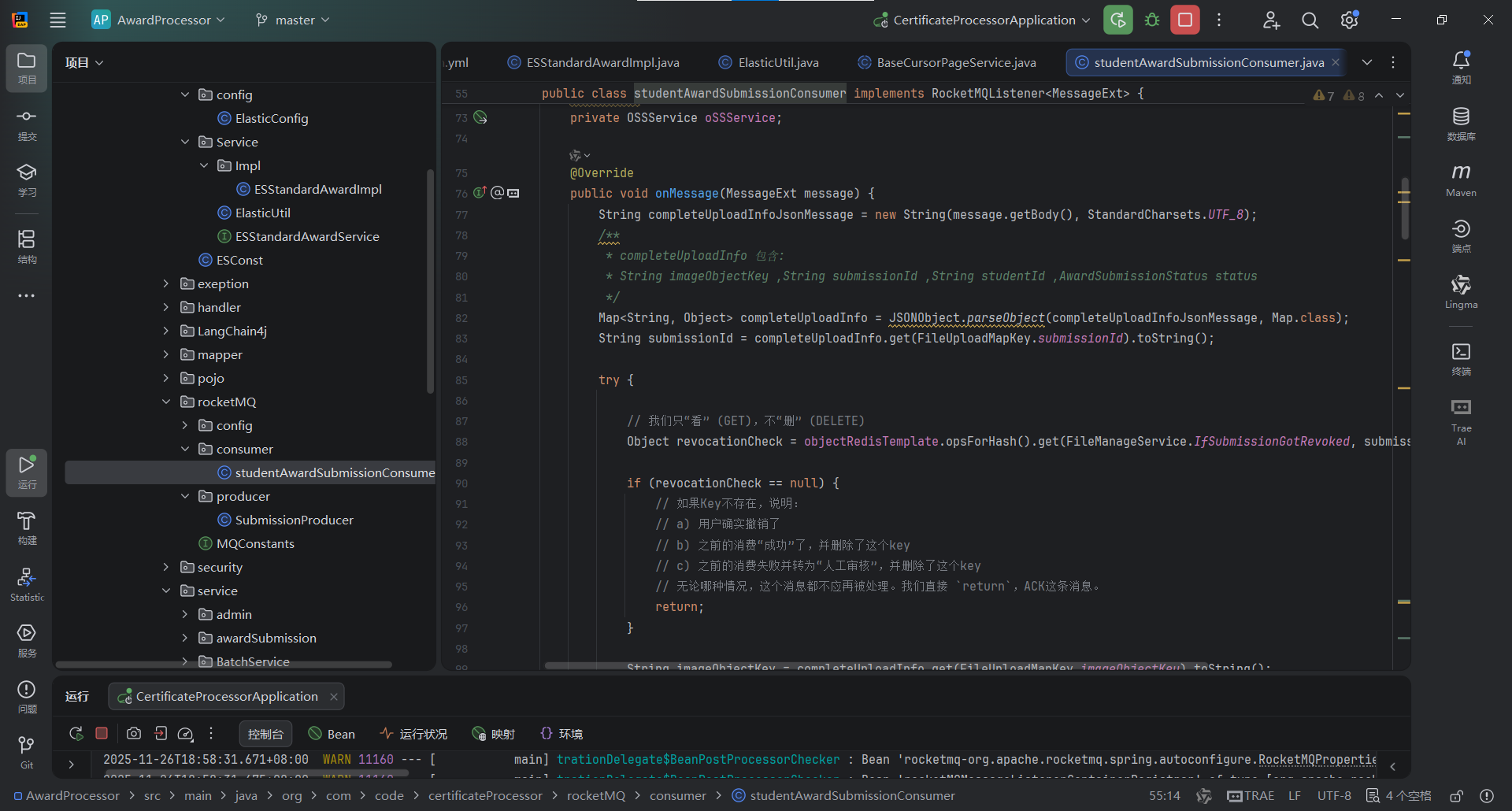Viewport: 1512px width, 811px height.
Task: Open the Trae AI panel
Action: click(x=1461, y=422)
